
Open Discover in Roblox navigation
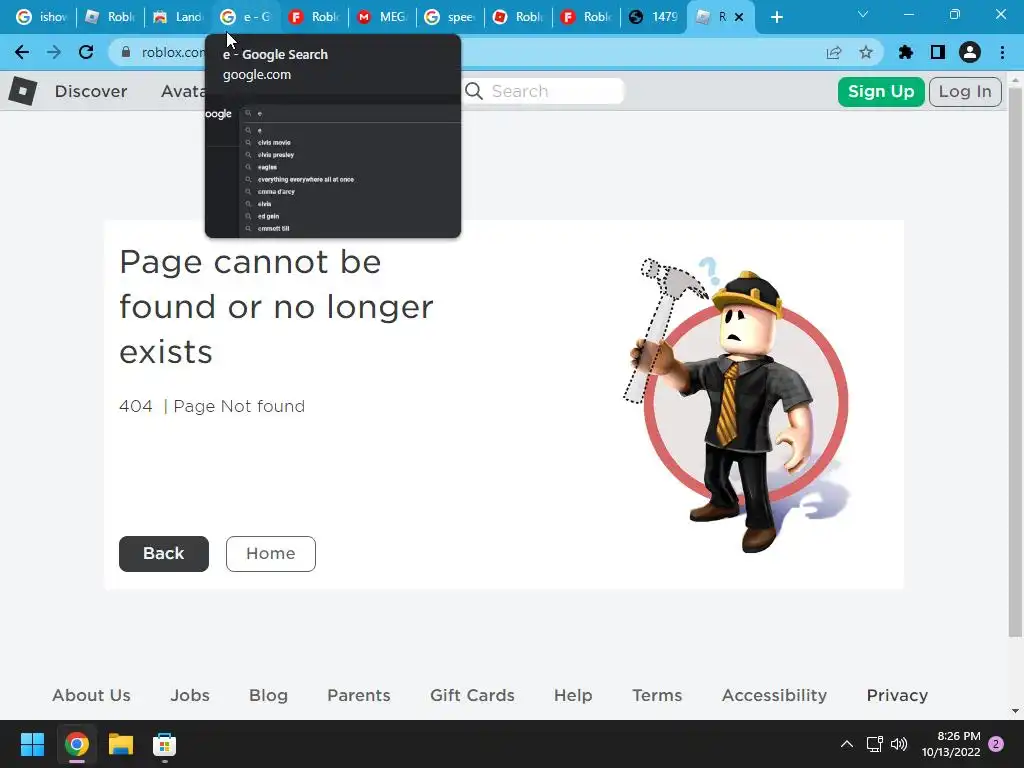(91, 91)
